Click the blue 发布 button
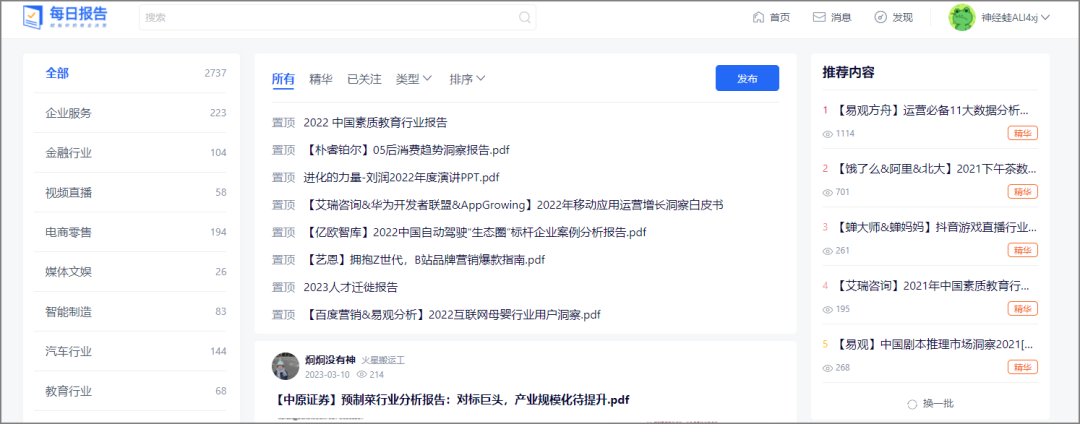The height and width of the screenshot is (424, 1080). pos(747,78)
